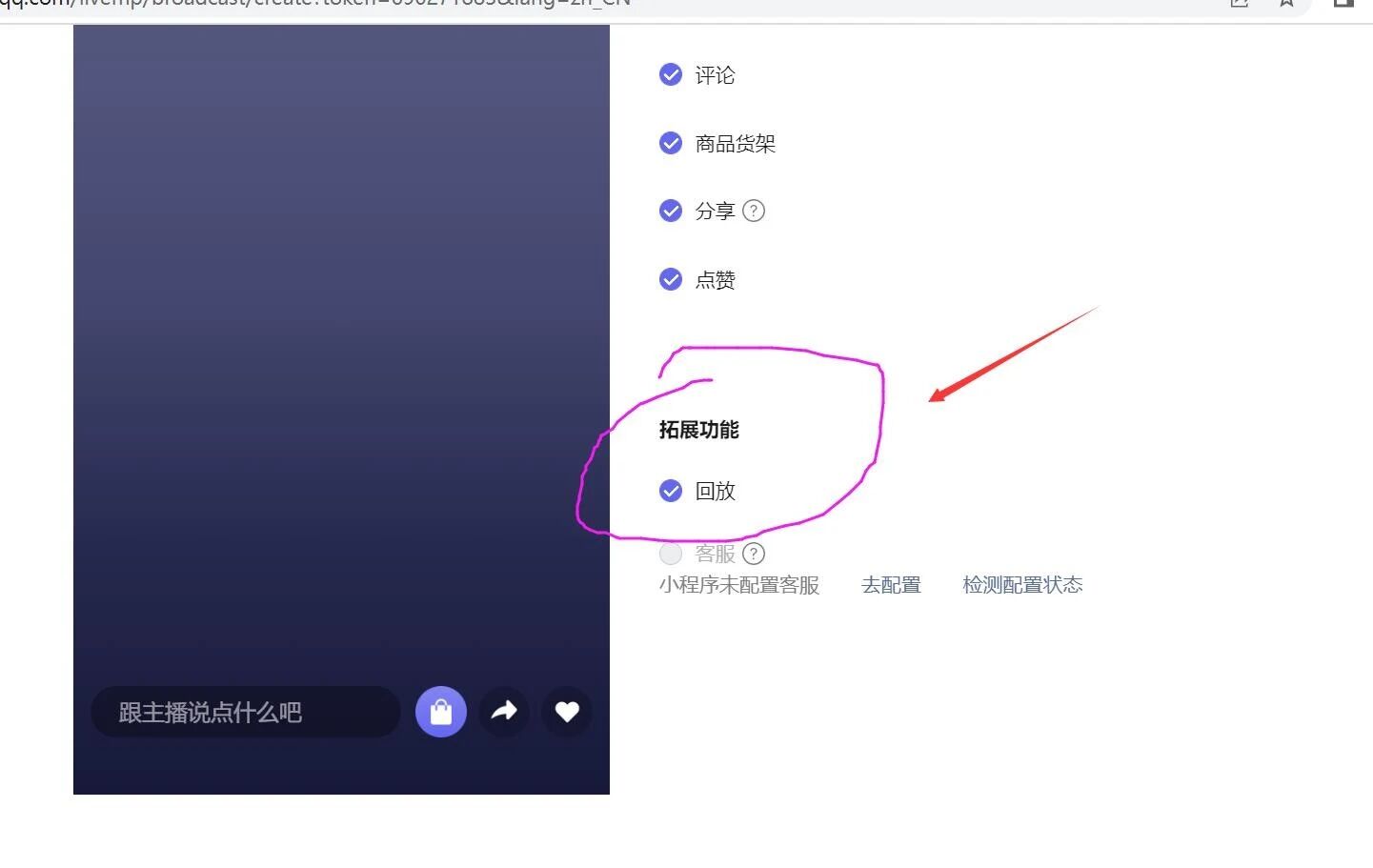The width and height of the screenshot is (1373, 868).
Task: Click the 小程序未配置客服 text
Action: pos(739,585)
